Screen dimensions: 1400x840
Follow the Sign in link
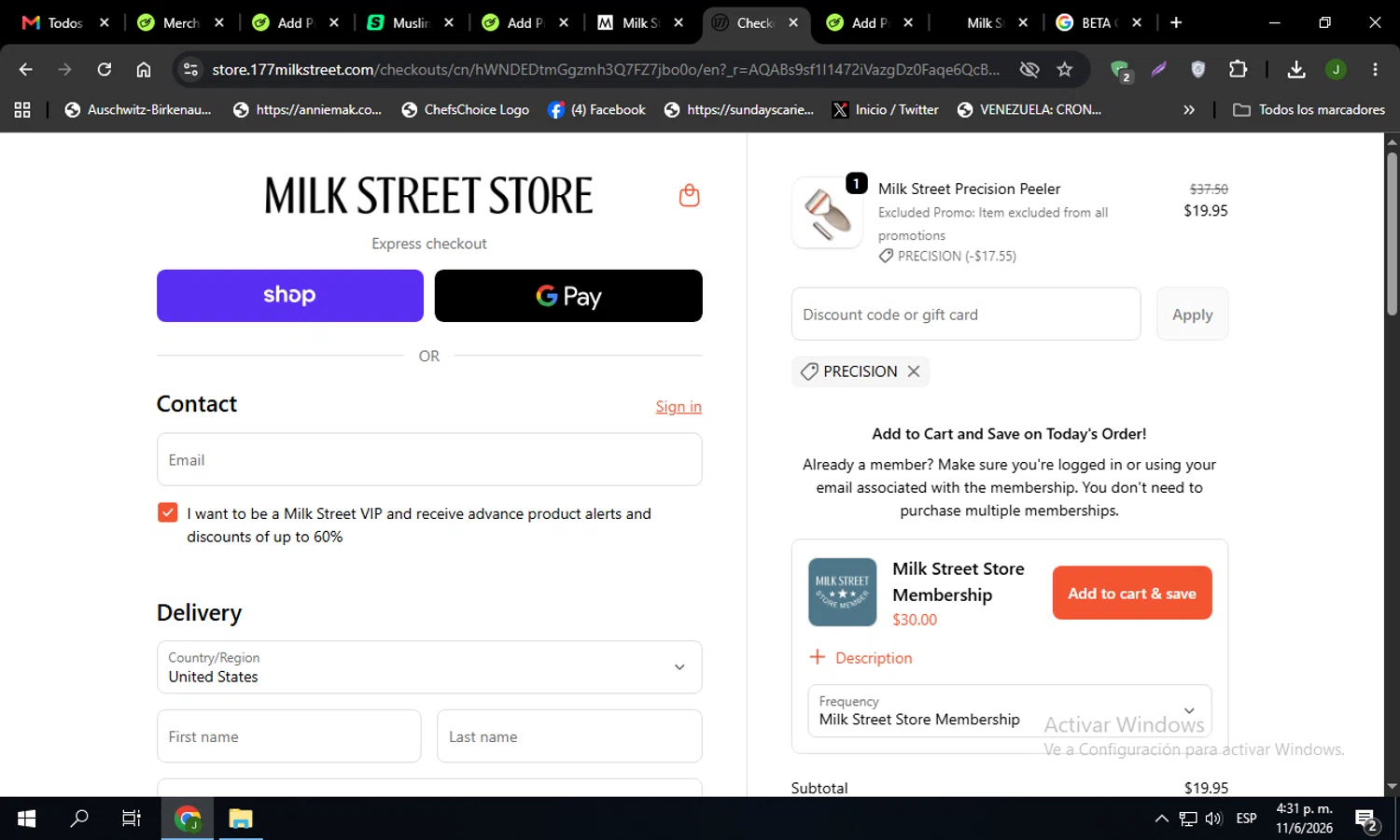pyautogui.click(x=679, y=407)
